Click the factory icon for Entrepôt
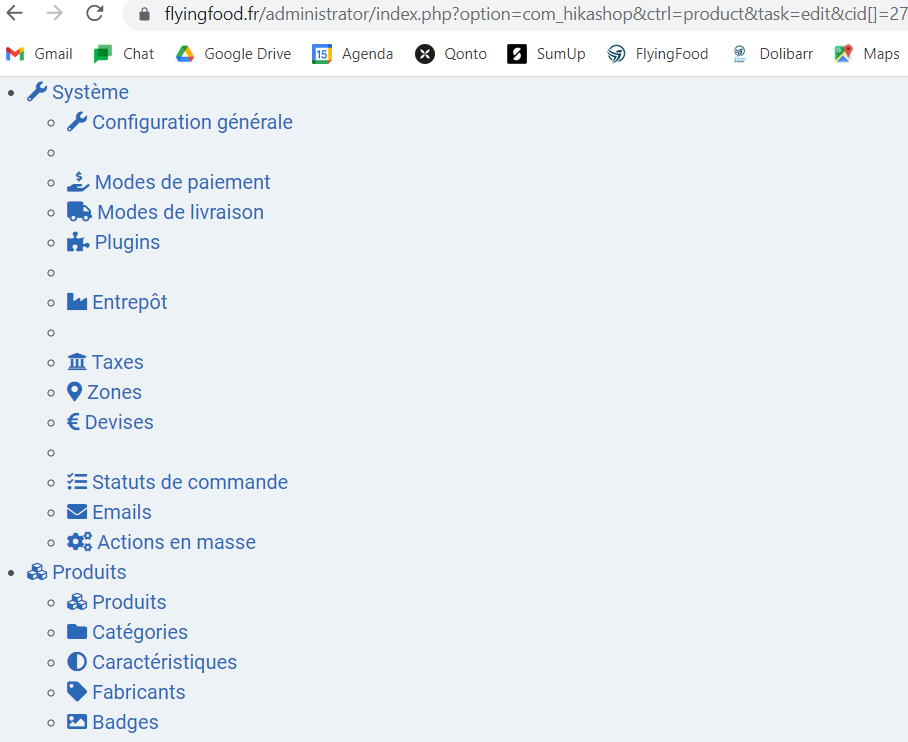Viewport: 908px width, 742px height. coord(77,302)
